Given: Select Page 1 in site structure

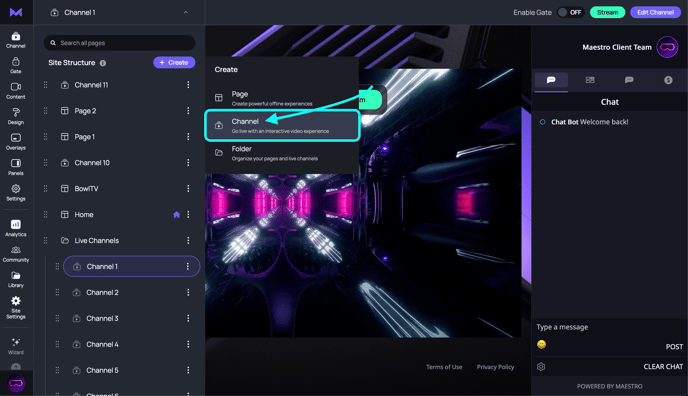Looking at the screenshot, I should (x=84, y=136).
